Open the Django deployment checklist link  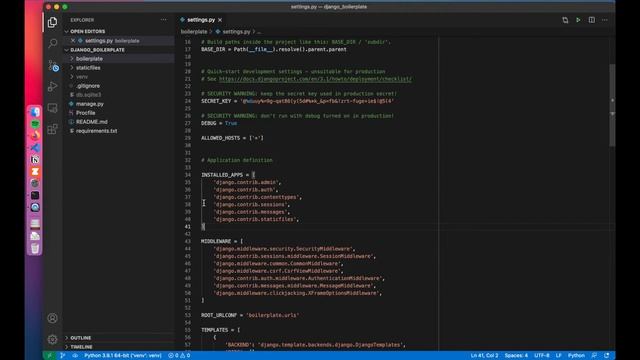tap(316, 79)
